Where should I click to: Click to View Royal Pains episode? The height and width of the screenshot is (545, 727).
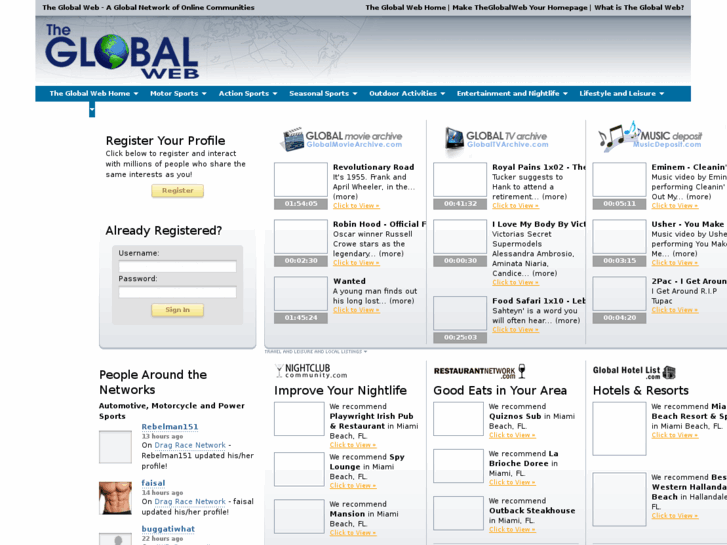tap(516, 205)
